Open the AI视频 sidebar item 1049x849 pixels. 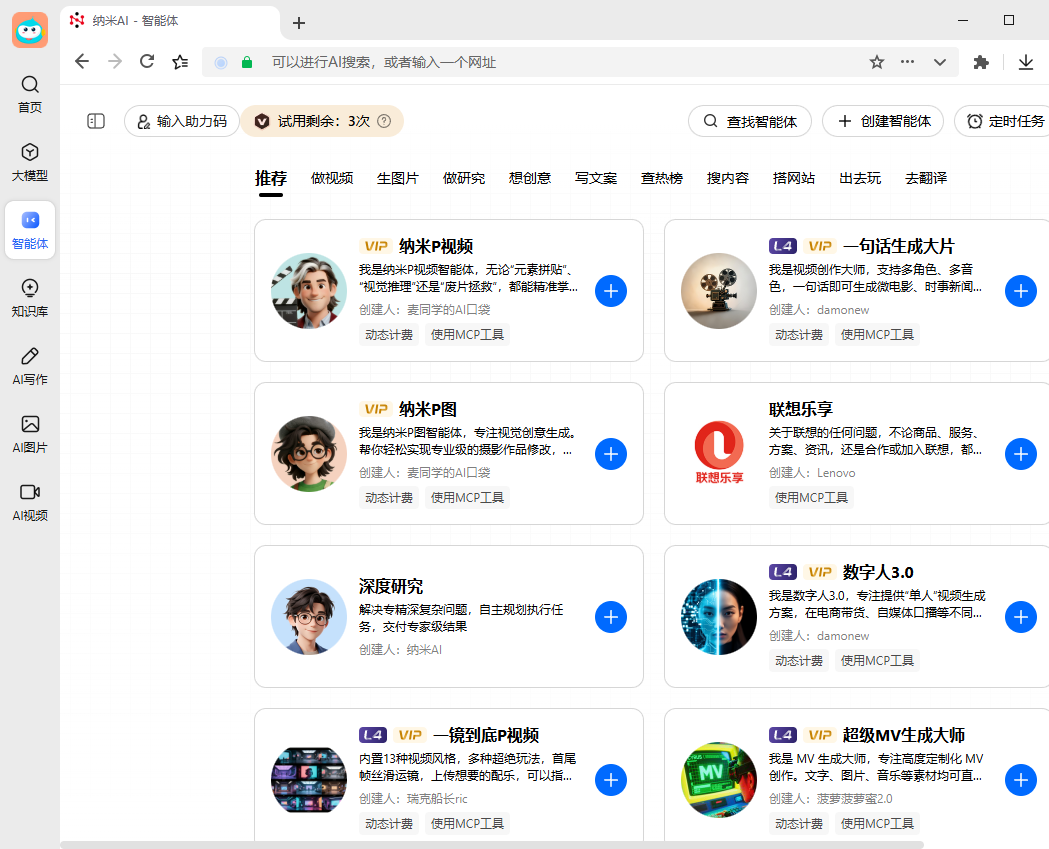point(29,502)
